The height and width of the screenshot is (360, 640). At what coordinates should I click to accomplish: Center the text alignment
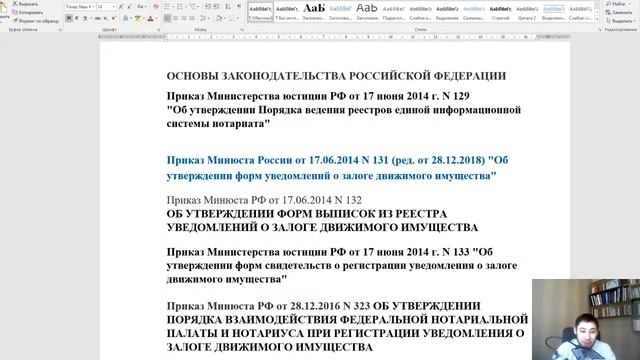[176, 18]
